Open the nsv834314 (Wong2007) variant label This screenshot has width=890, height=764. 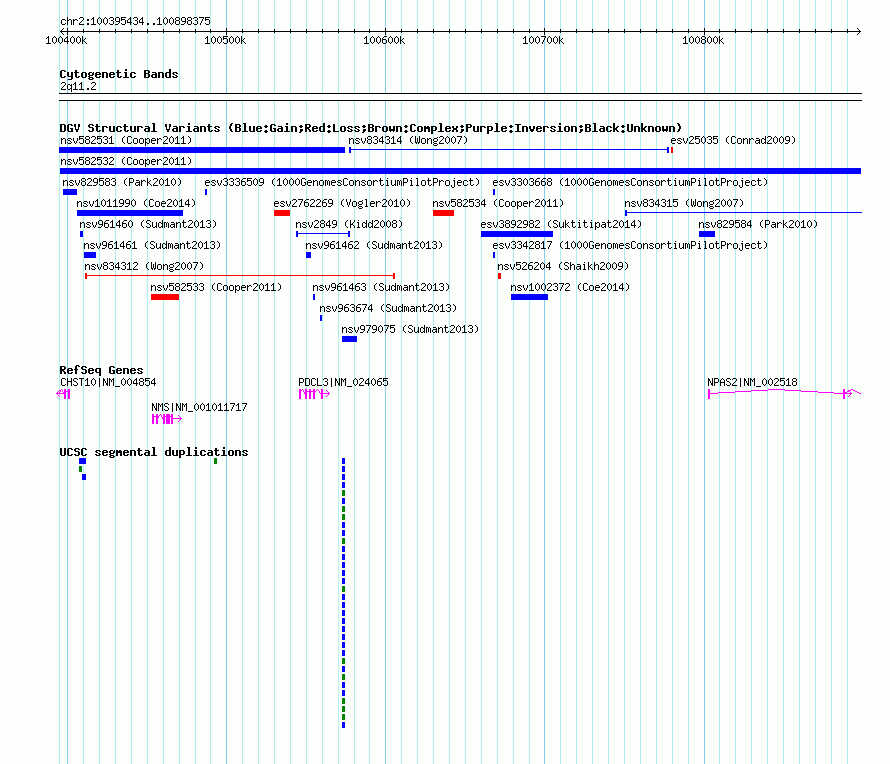408,140
